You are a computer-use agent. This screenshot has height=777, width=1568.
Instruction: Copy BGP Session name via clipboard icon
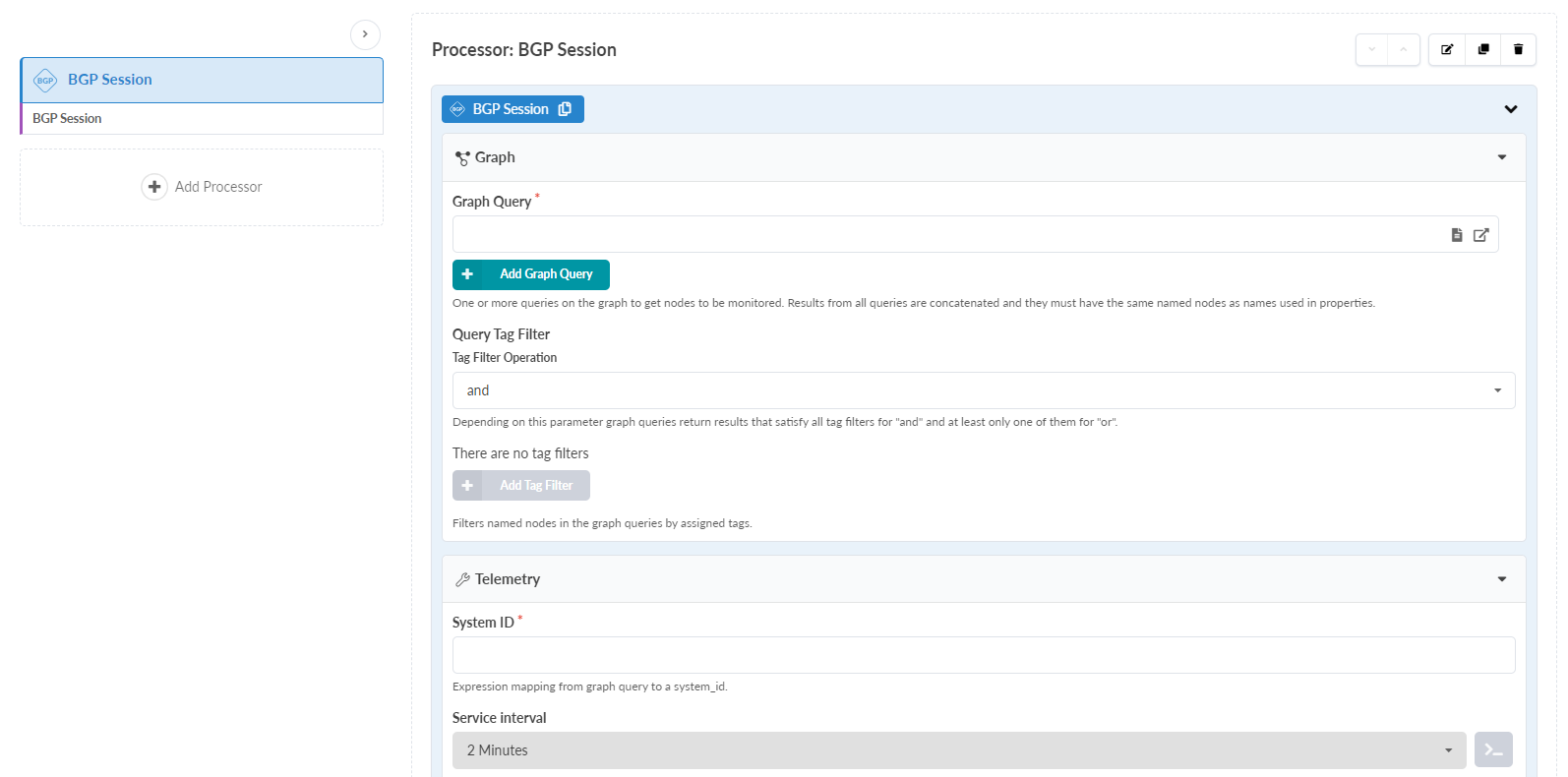[x=565, y=109]
